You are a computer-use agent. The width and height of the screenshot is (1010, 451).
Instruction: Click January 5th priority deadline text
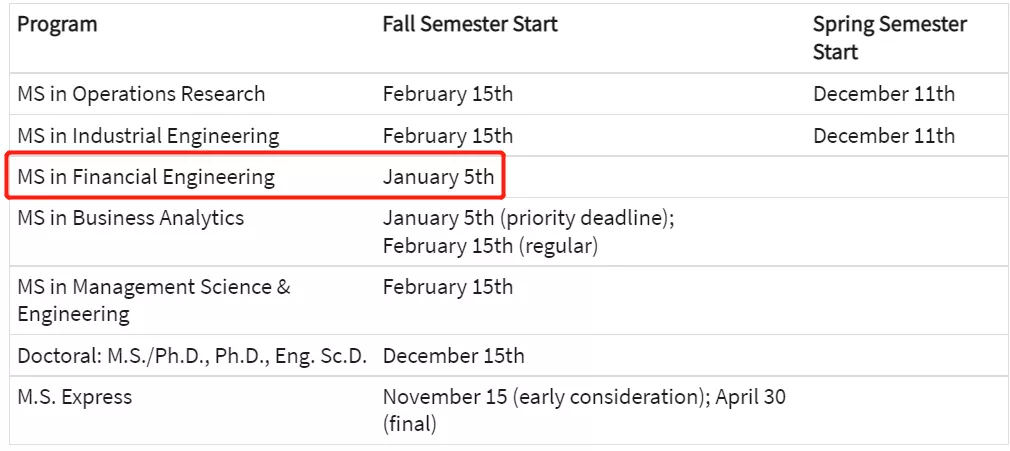pyautogui.click(x=528, y=218)
